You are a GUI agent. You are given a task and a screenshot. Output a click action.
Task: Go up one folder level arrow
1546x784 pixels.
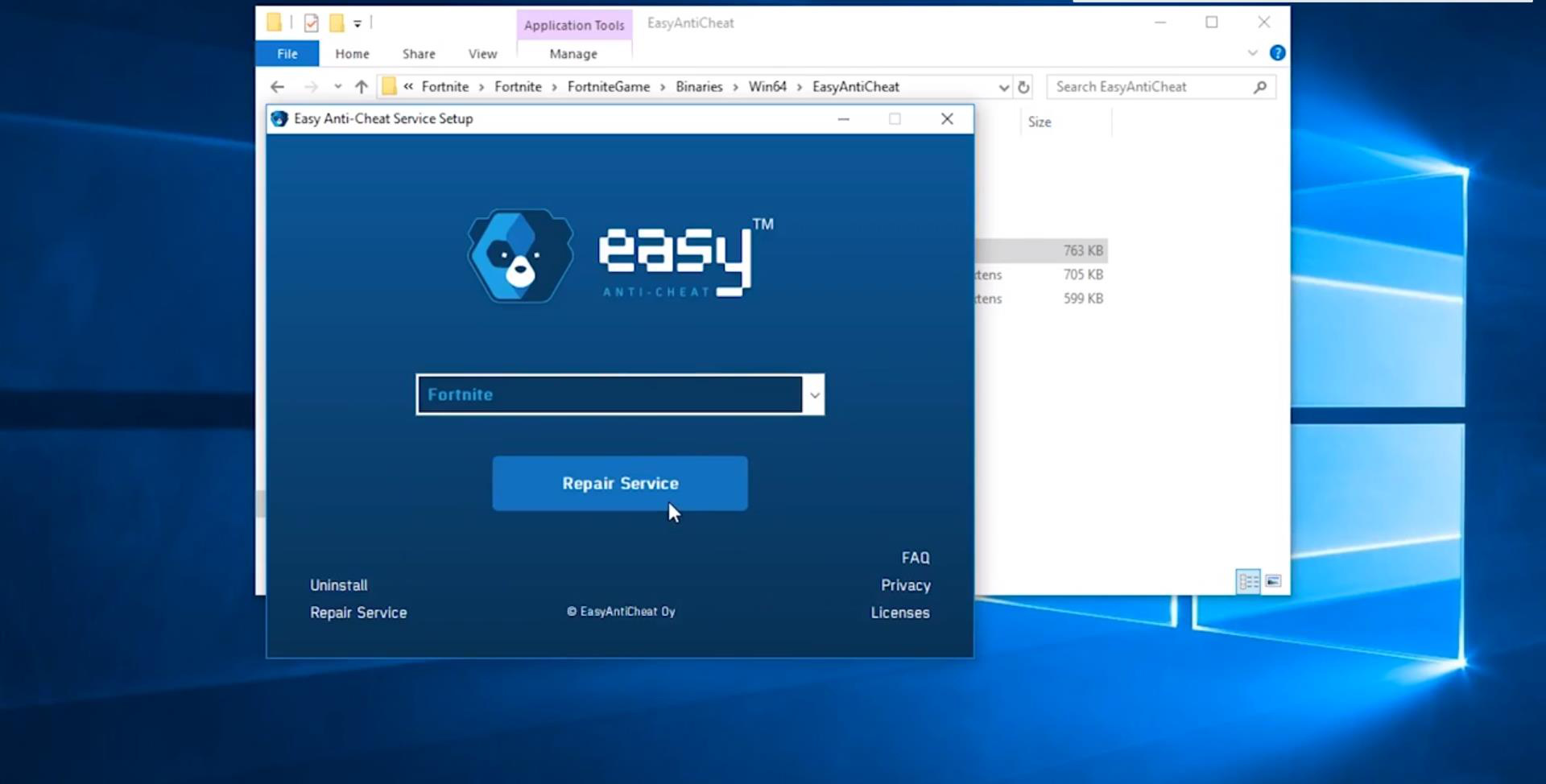click(x=361, y=87)
